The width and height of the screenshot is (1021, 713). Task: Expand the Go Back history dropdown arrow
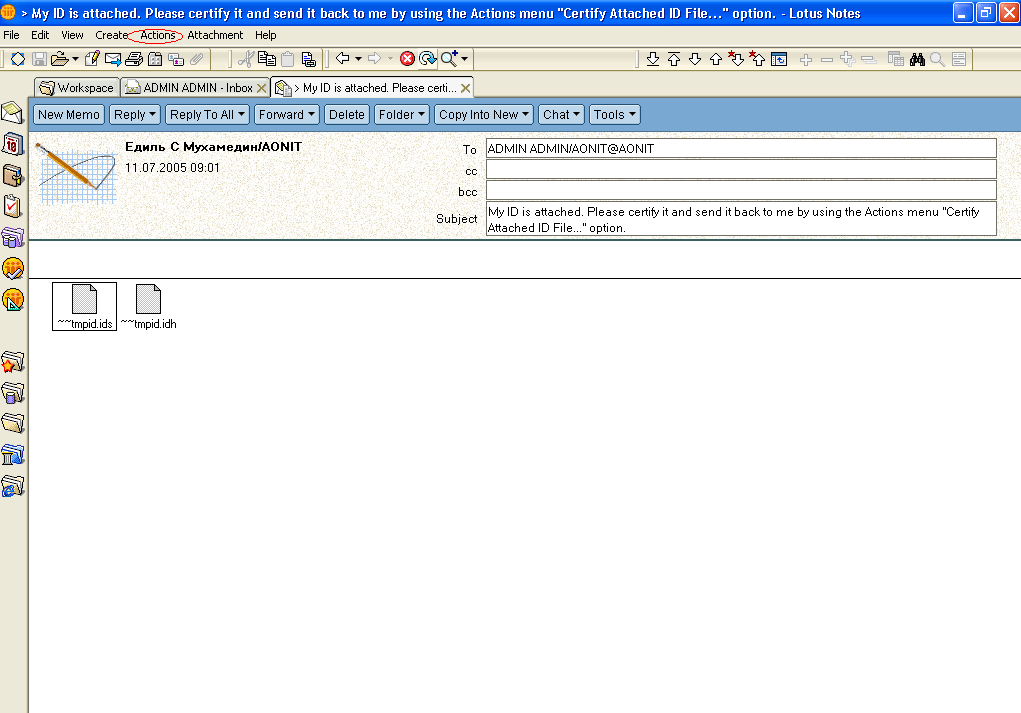(x=358, y=59)
